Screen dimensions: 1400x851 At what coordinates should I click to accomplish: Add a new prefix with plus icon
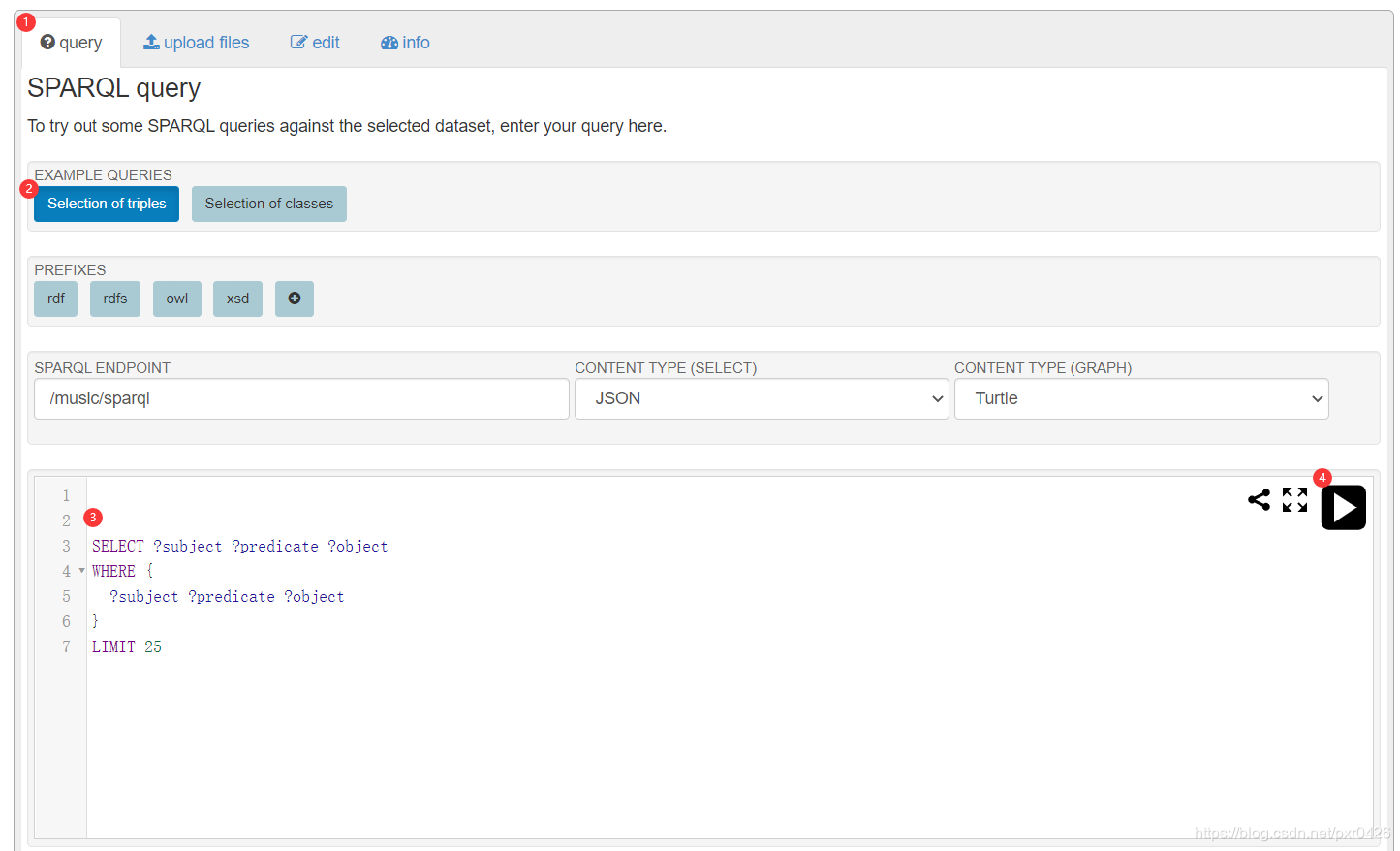(x=295, y=299)
